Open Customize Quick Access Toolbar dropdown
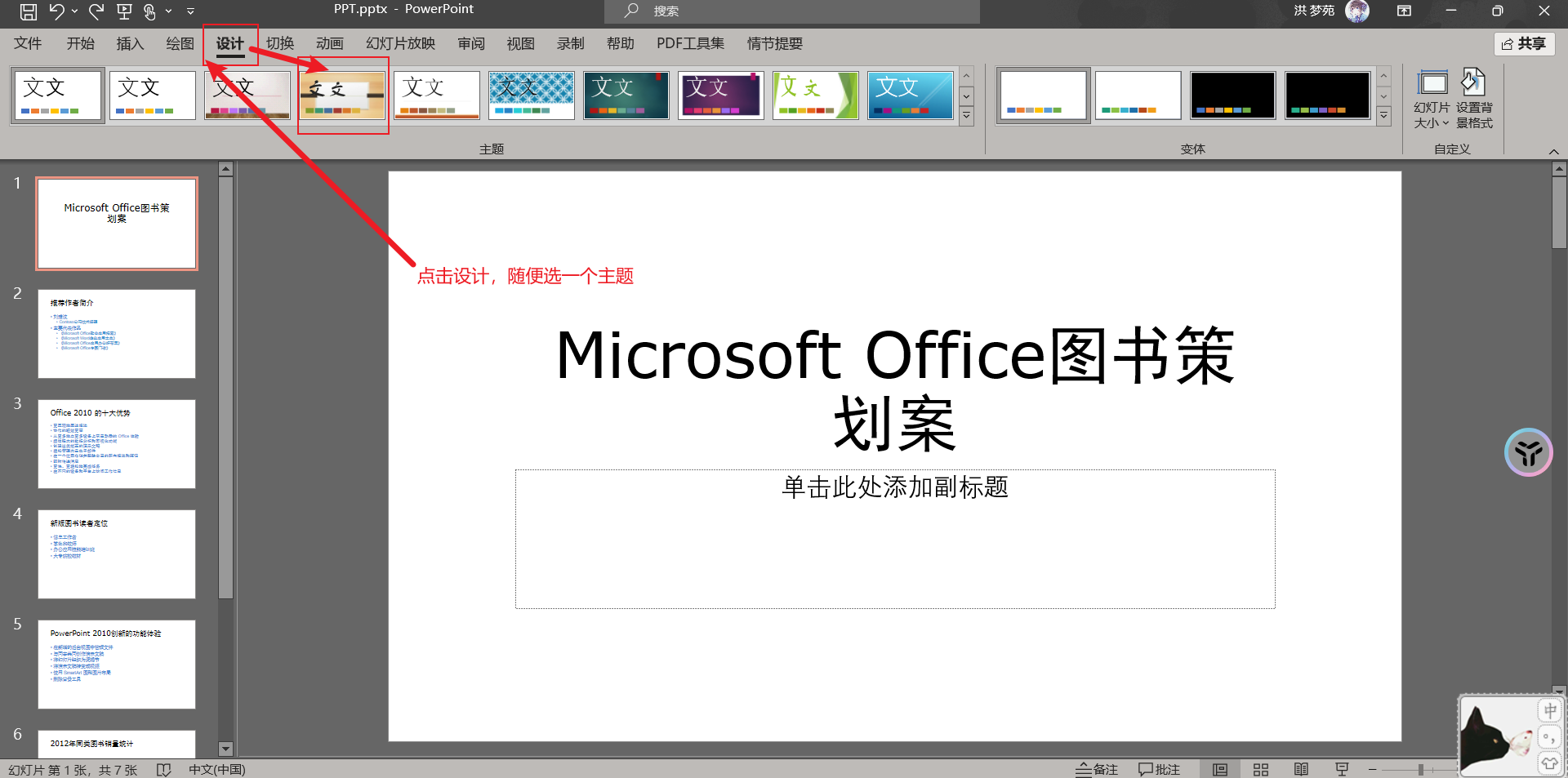 (x=190, y=11)
